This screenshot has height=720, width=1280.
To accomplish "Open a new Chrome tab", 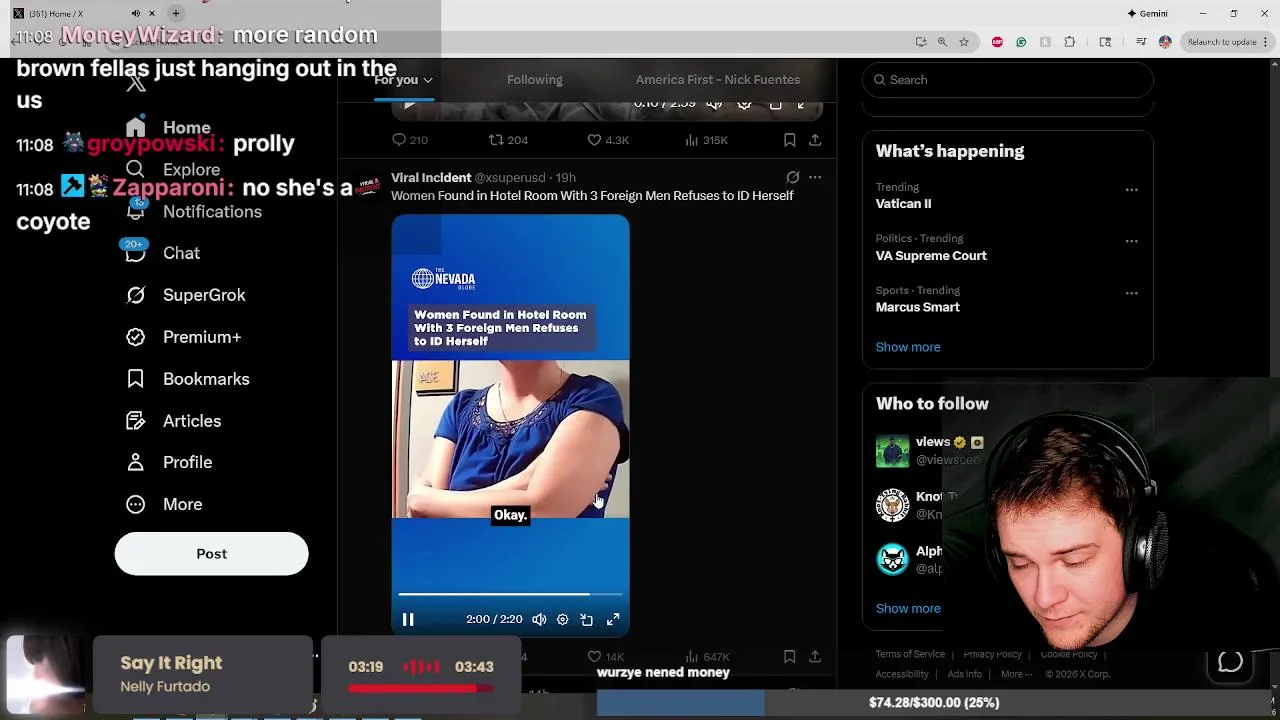I will (x=176, y=14).
